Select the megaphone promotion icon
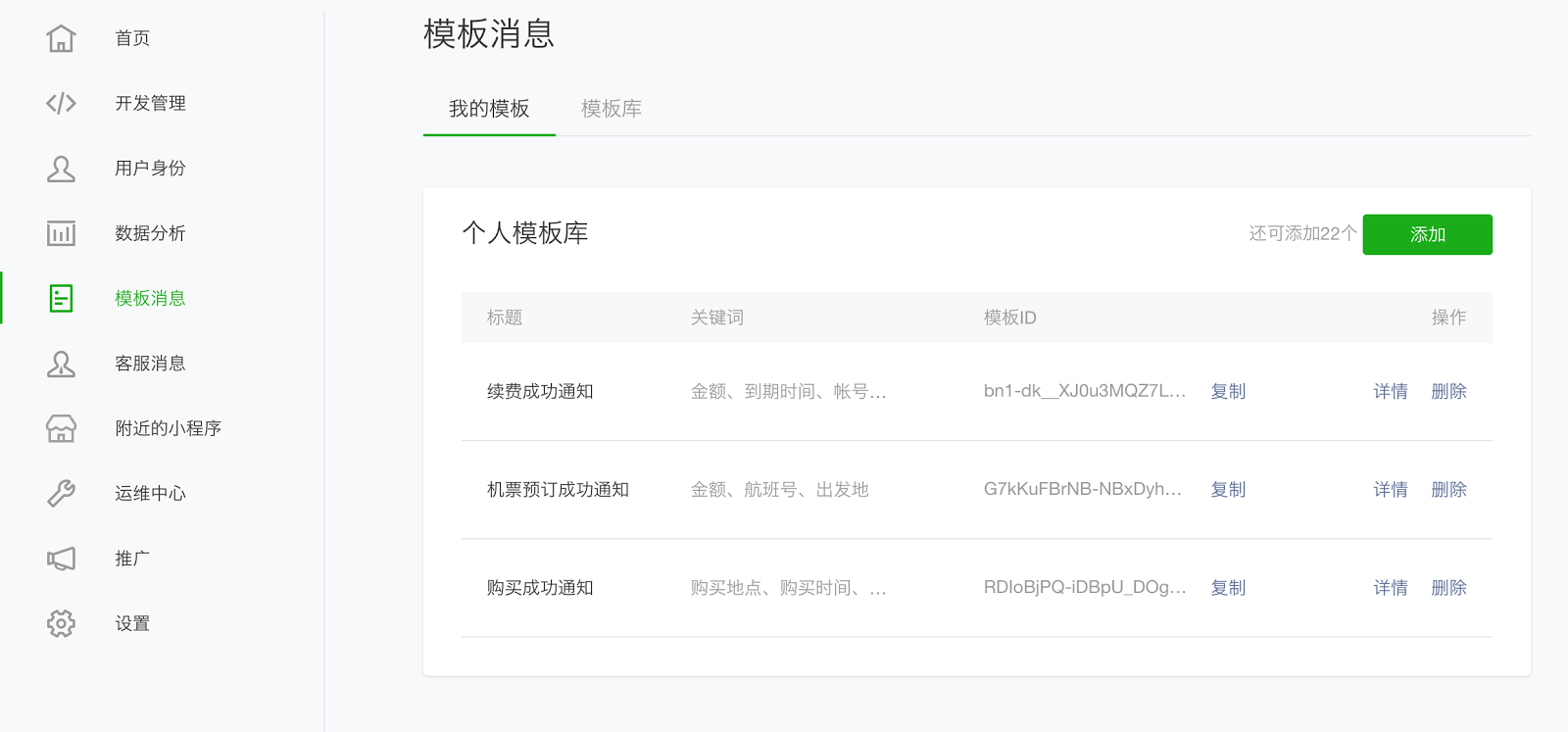 (x=61, y=559)
